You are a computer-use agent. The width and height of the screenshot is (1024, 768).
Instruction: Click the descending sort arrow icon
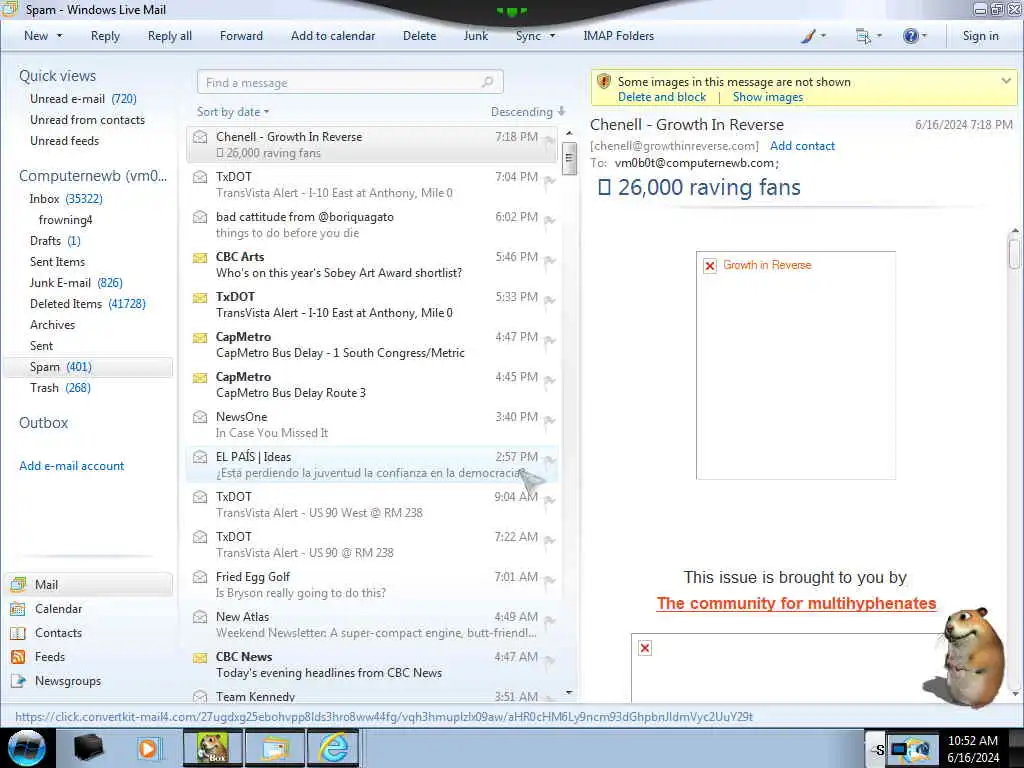[562, 112]
